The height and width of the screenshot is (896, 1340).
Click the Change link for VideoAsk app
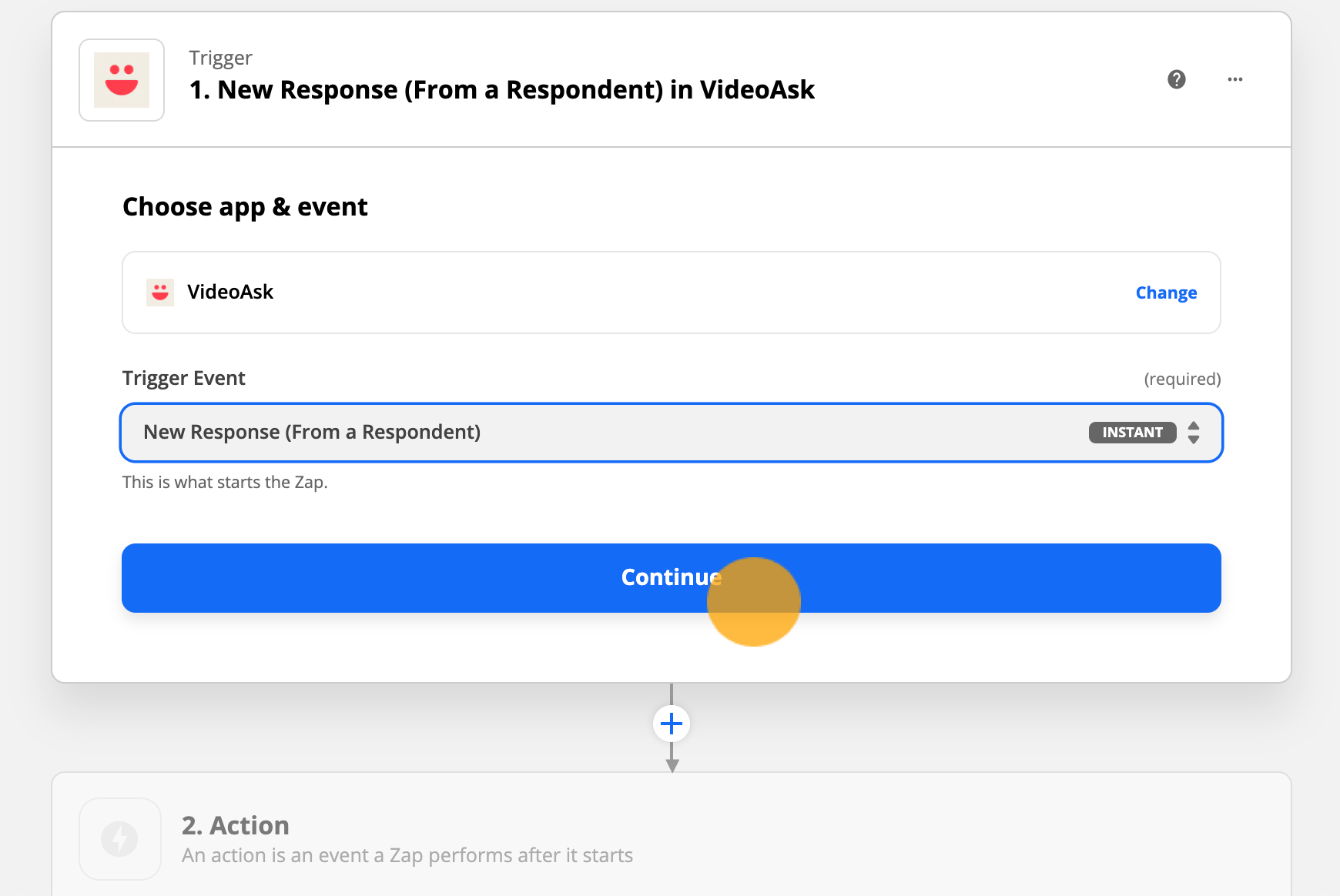[1166, 293]
